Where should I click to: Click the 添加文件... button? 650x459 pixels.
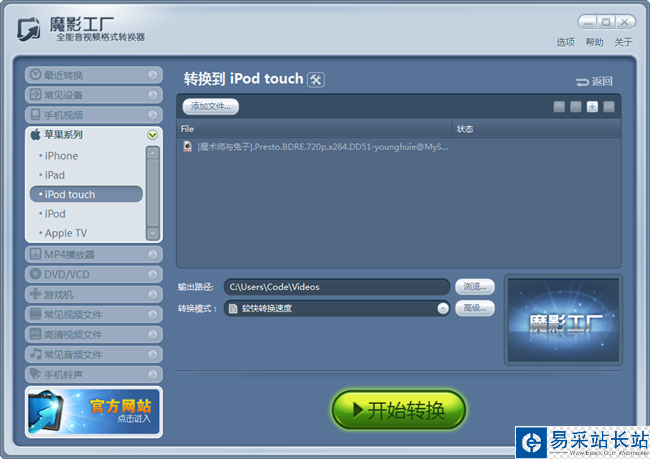click(x=211, y=107)
